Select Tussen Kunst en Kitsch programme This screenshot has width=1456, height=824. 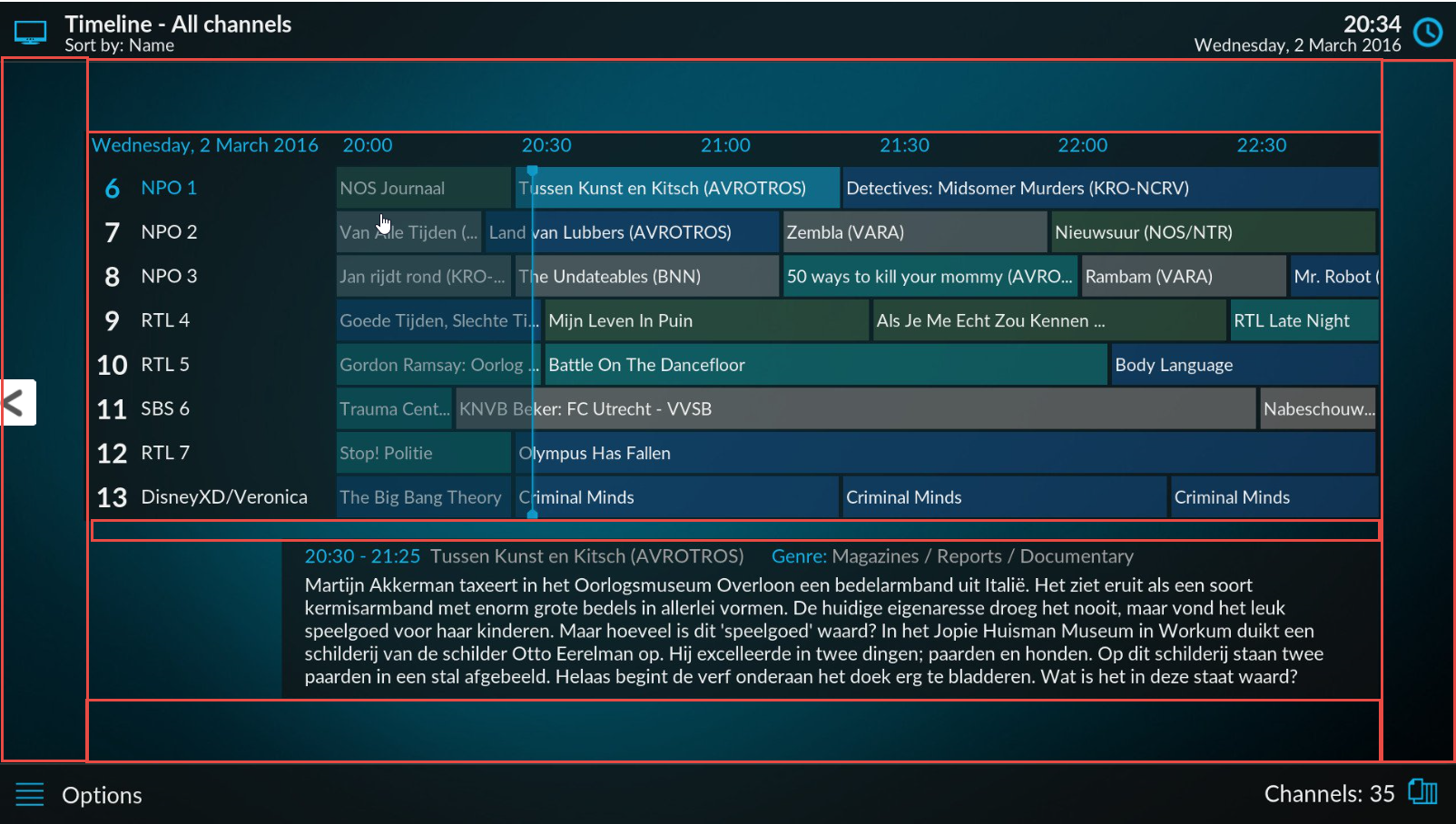click(x=677, y=188)
